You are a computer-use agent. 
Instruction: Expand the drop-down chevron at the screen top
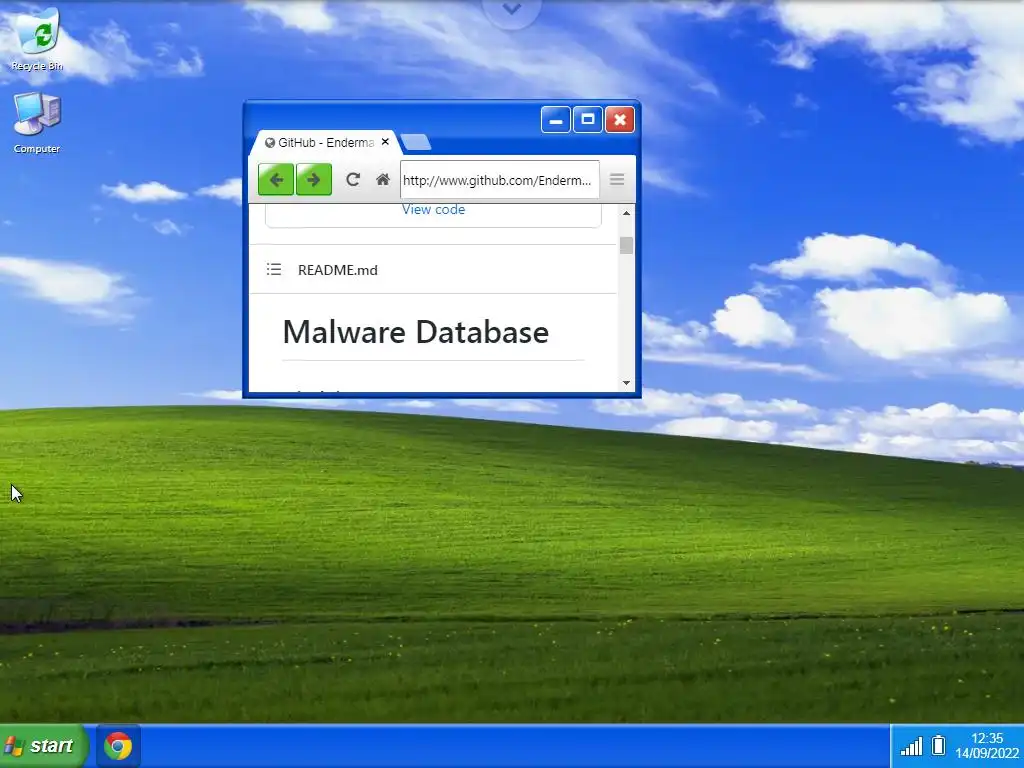point(511,10)
